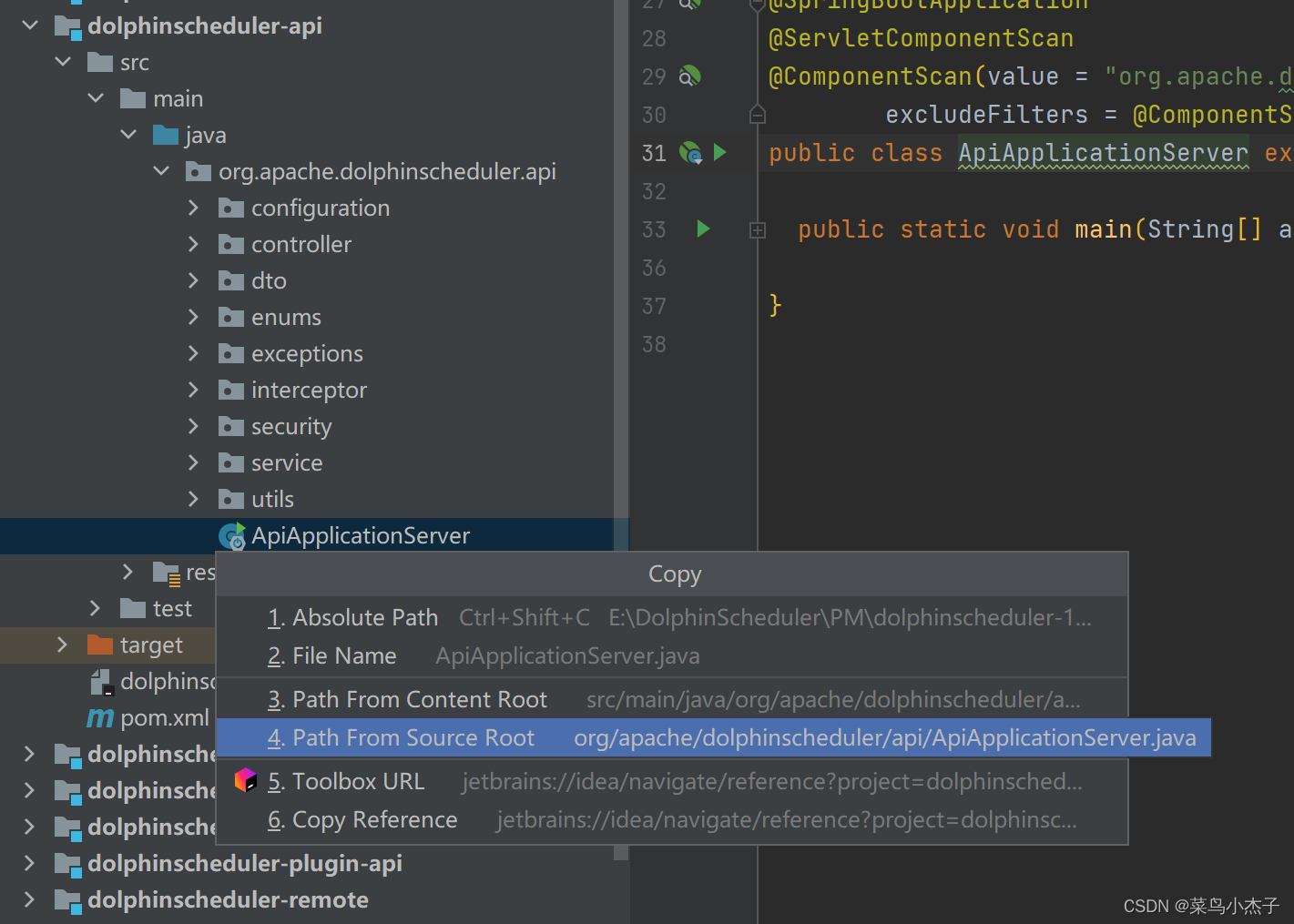Click the dolphinscheduler-api module icon

click(x=67, y=26)
